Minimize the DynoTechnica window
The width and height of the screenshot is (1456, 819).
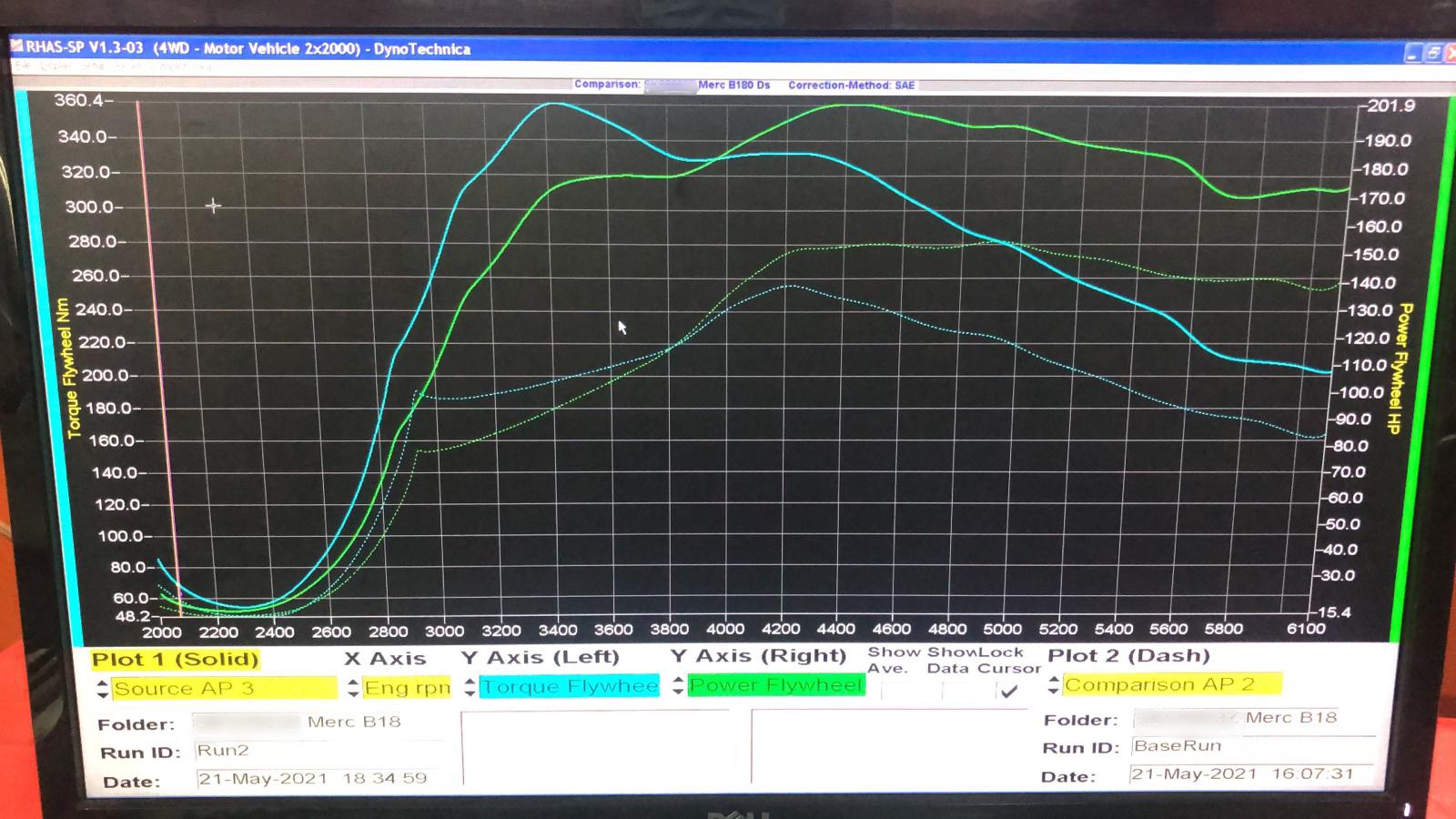[x=1412, y=54]
